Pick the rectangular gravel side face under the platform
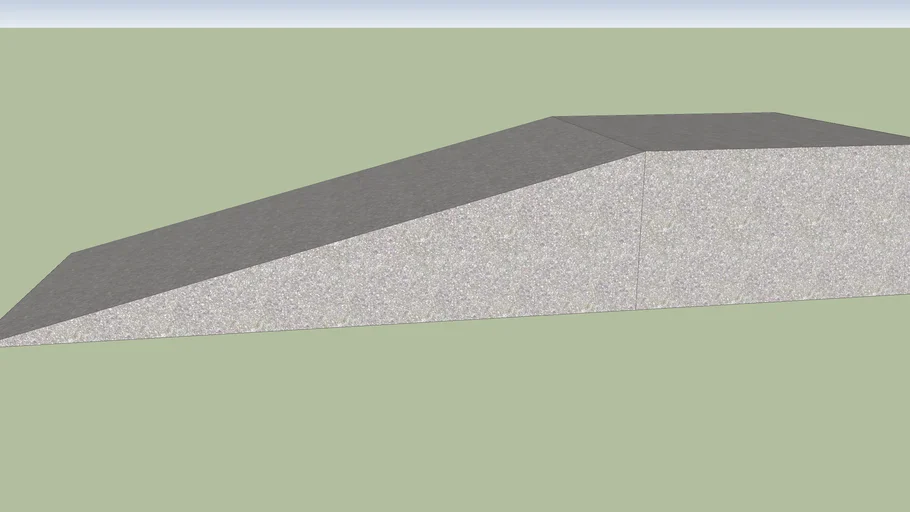The image size is (910, 512). (770, 225)
